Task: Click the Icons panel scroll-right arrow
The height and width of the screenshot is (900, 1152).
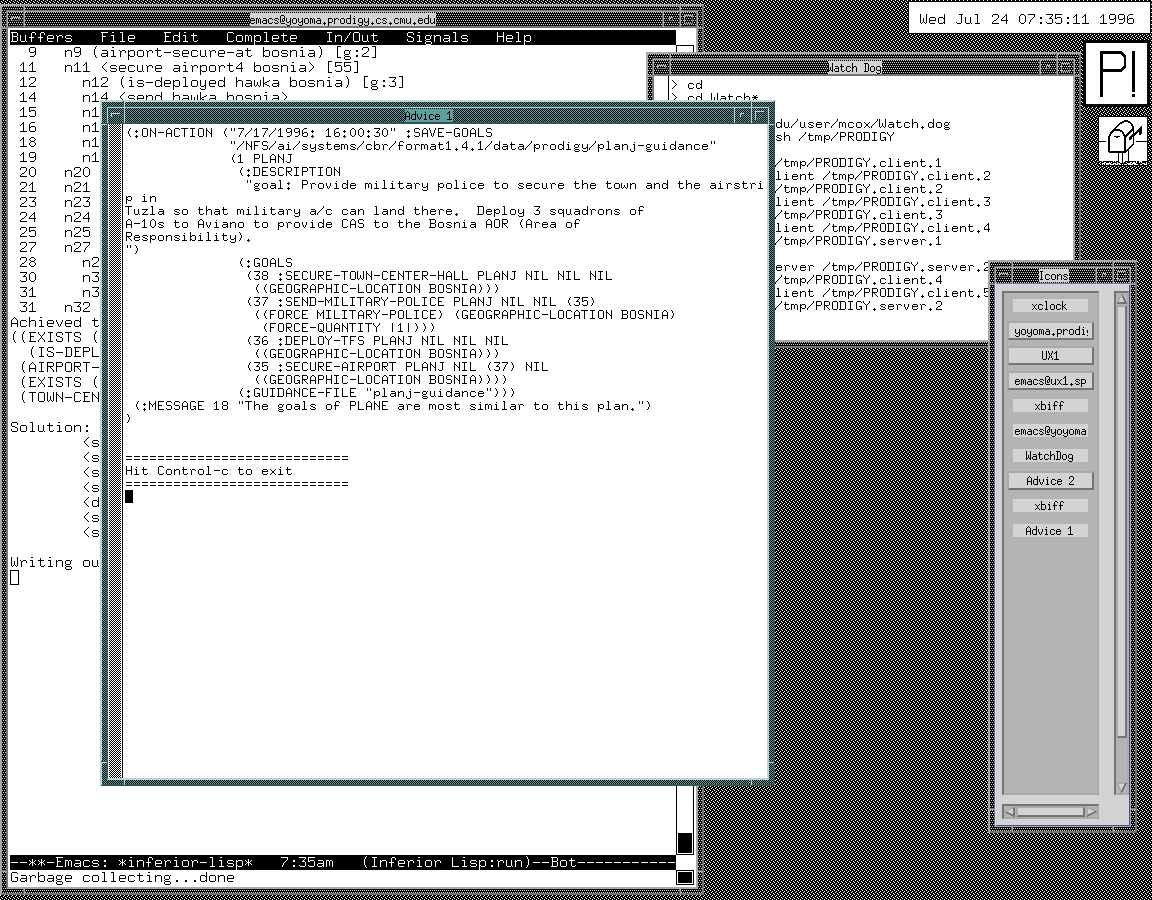Action: tap(1090, 811)
